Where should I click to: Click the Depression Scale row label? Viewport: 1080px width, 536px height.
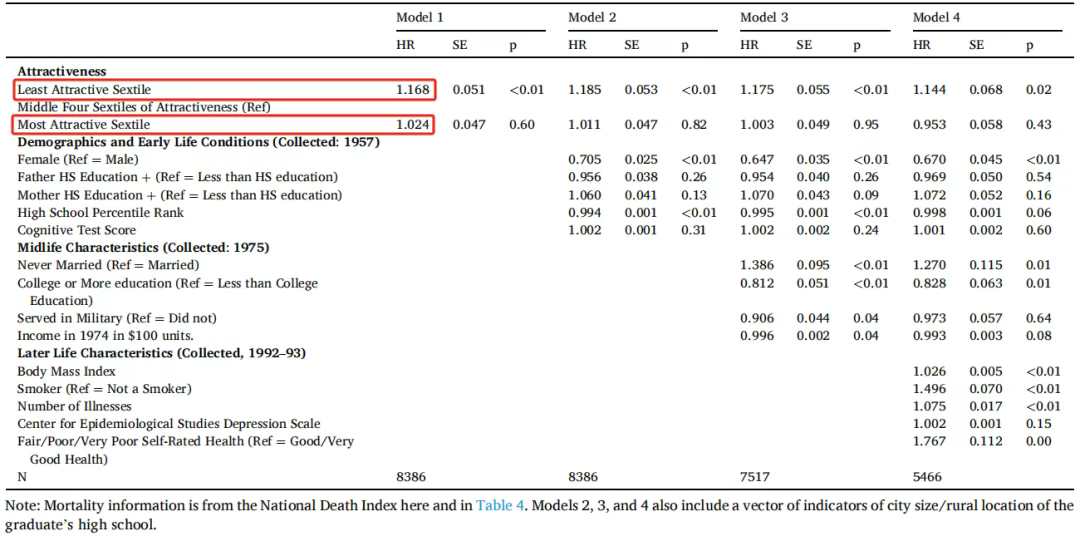pos(169,424)
